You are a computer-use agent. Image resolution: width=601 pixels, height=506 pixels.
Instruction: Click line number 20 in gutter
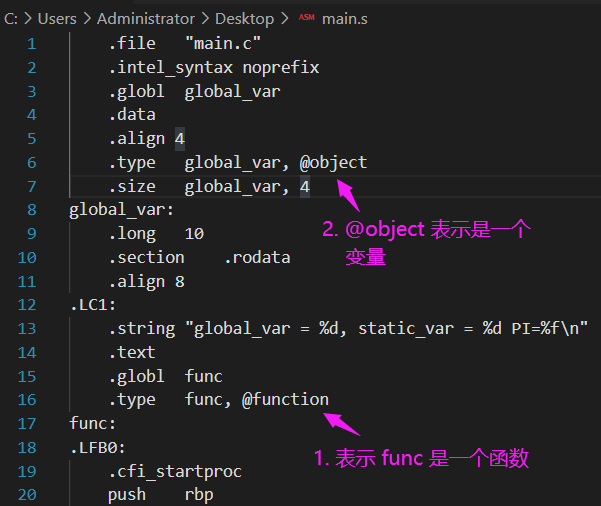[27, 495]
